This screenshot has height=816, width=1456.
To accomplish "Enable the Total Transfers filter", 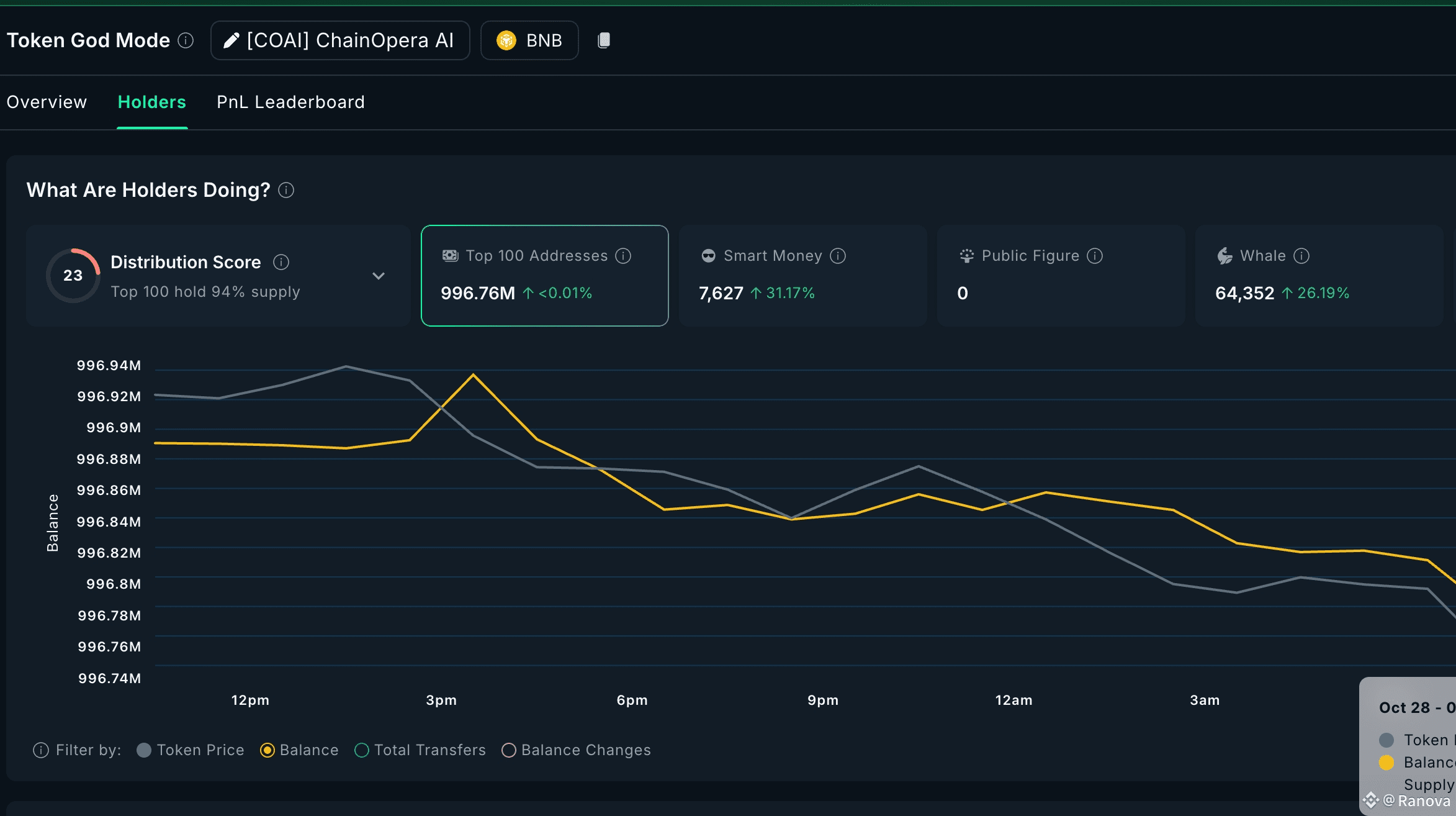I will (362, 750).
